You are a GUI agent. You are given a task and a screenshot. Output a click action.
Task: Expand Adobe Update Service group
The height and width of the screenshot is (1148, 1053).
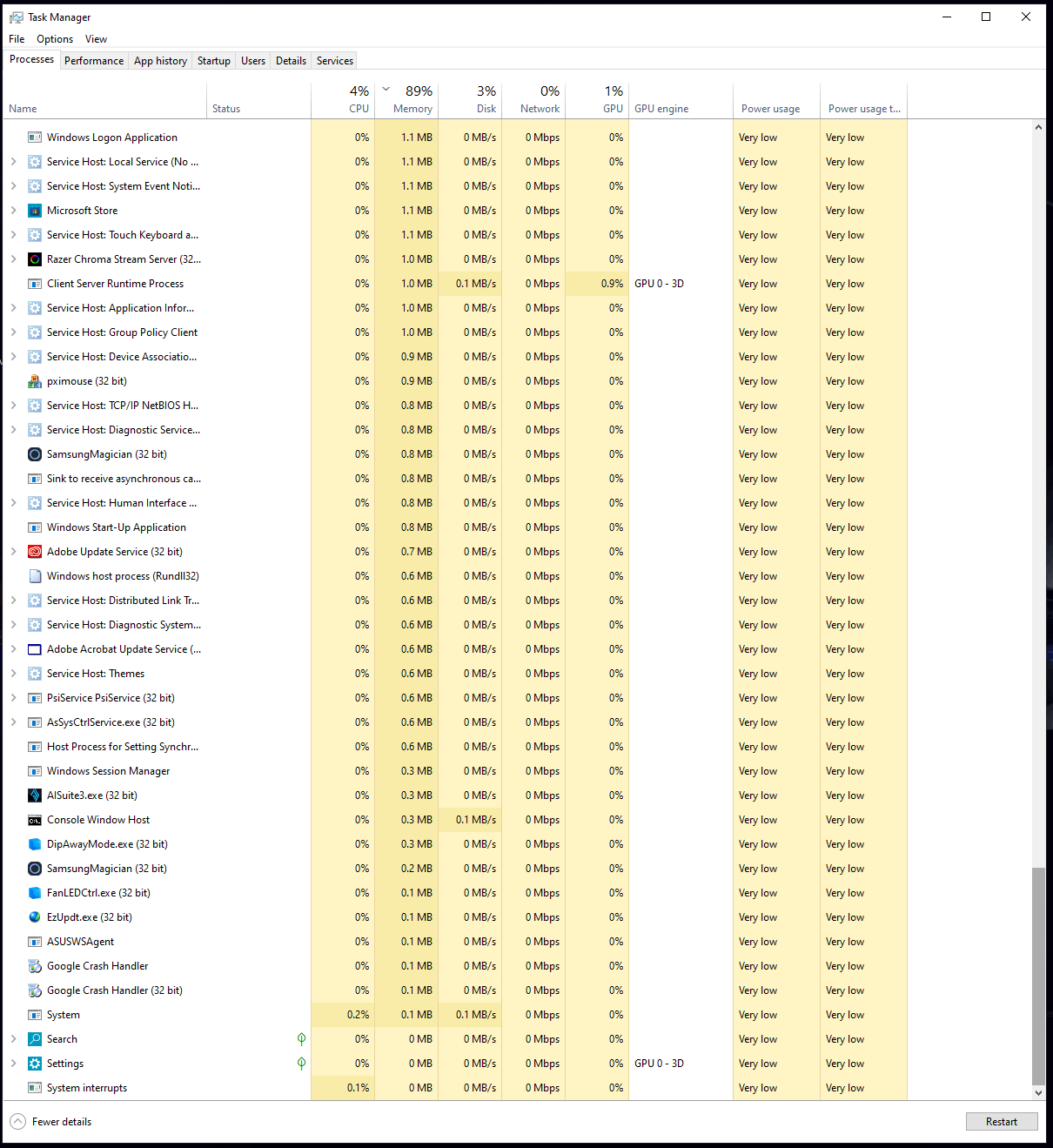click(13, 552)
